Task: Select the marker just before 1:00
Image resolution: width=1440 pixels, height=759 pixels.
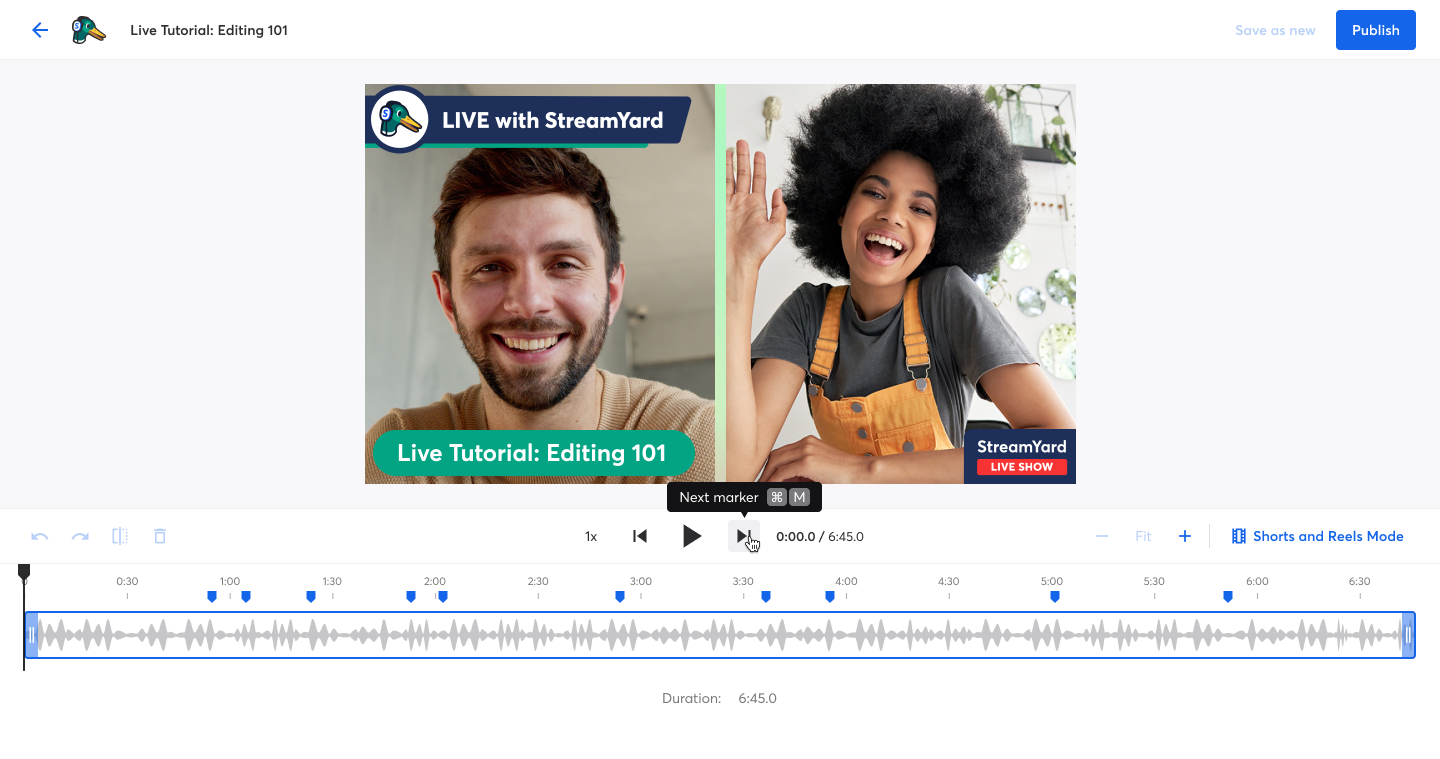Action: pos(212,597)
